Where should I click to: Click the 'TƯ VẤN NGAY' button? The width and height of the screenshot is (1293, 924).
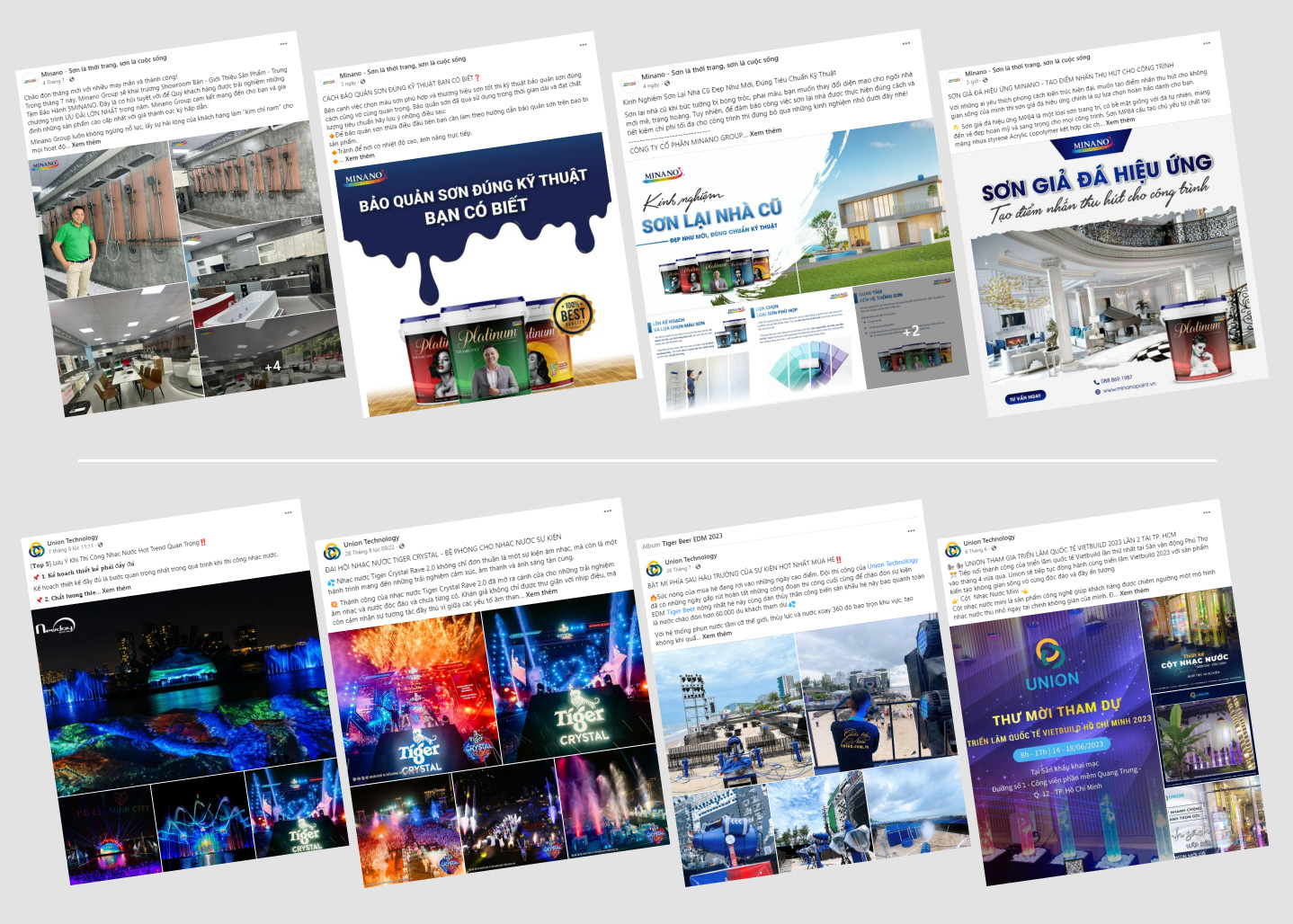tap(1025, 397)
